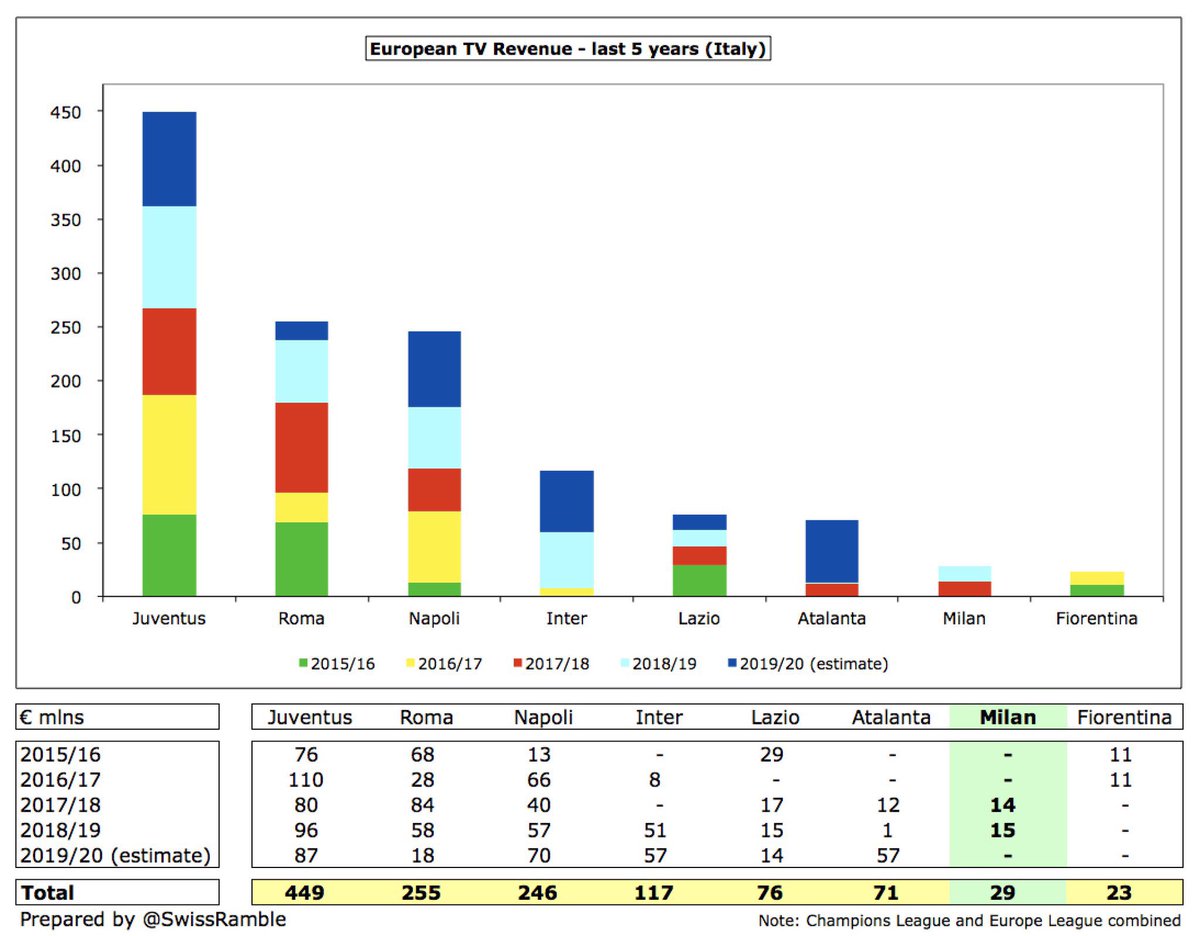
Task: Click Atalanta's dark blue 2019/20 bar segment
Action: point(831,551)
